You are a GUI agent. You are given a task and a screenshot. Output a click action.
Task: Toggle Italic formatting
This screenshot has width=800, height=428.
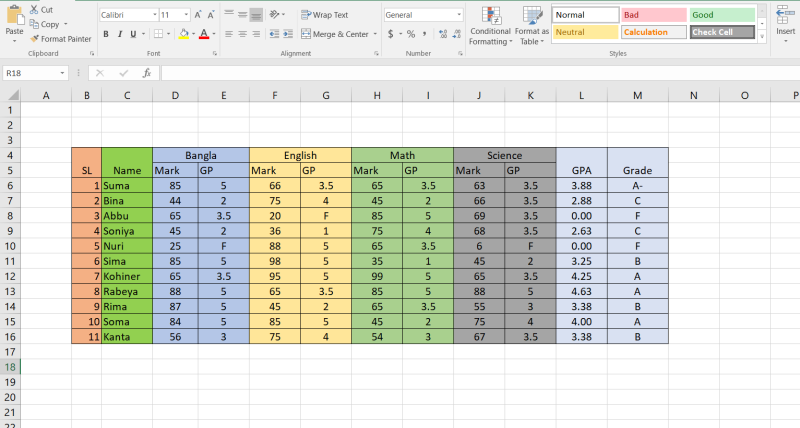point(119,34)
